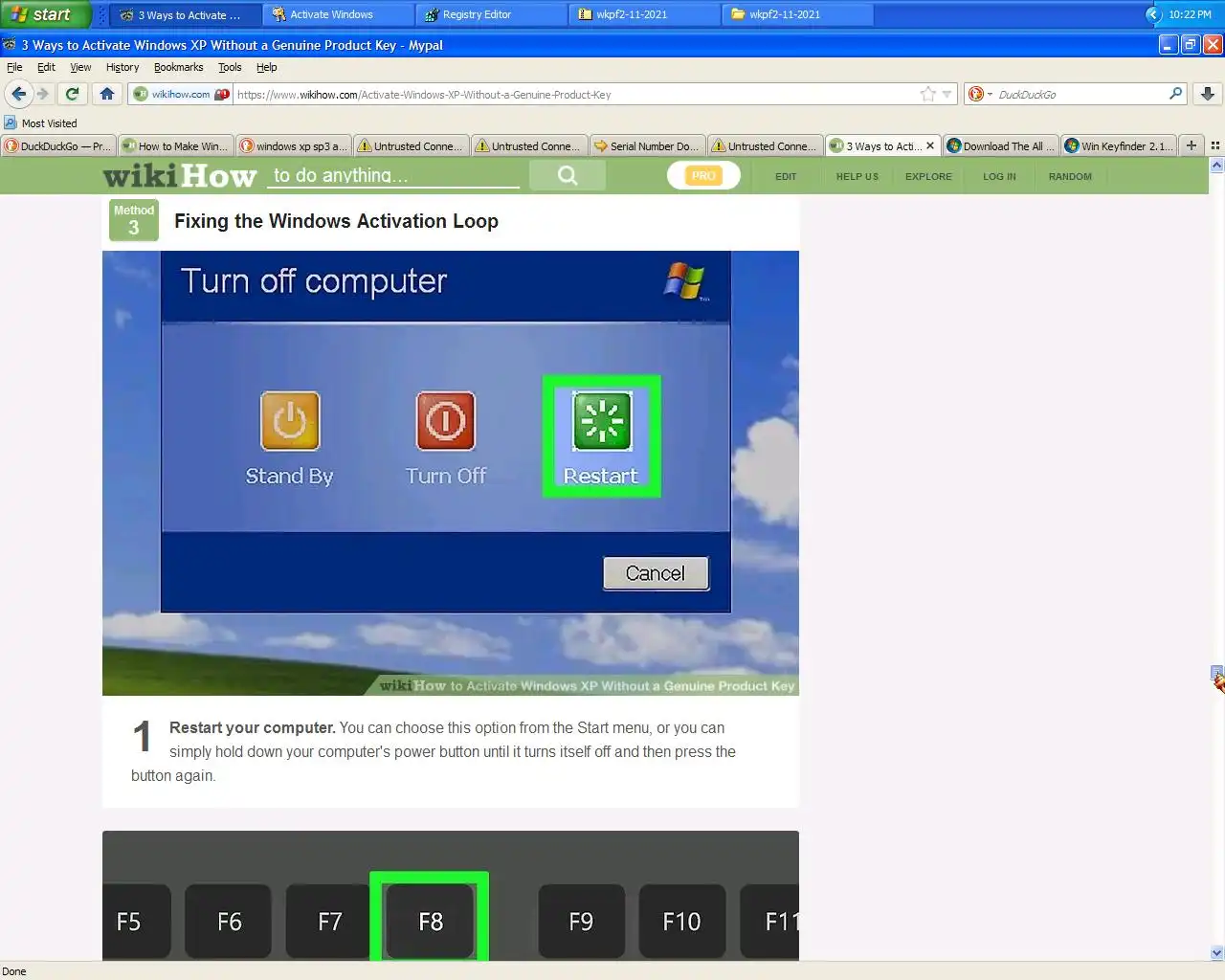
Task: Click the DuckDuckGo search input field
Action: (1080, 94)
